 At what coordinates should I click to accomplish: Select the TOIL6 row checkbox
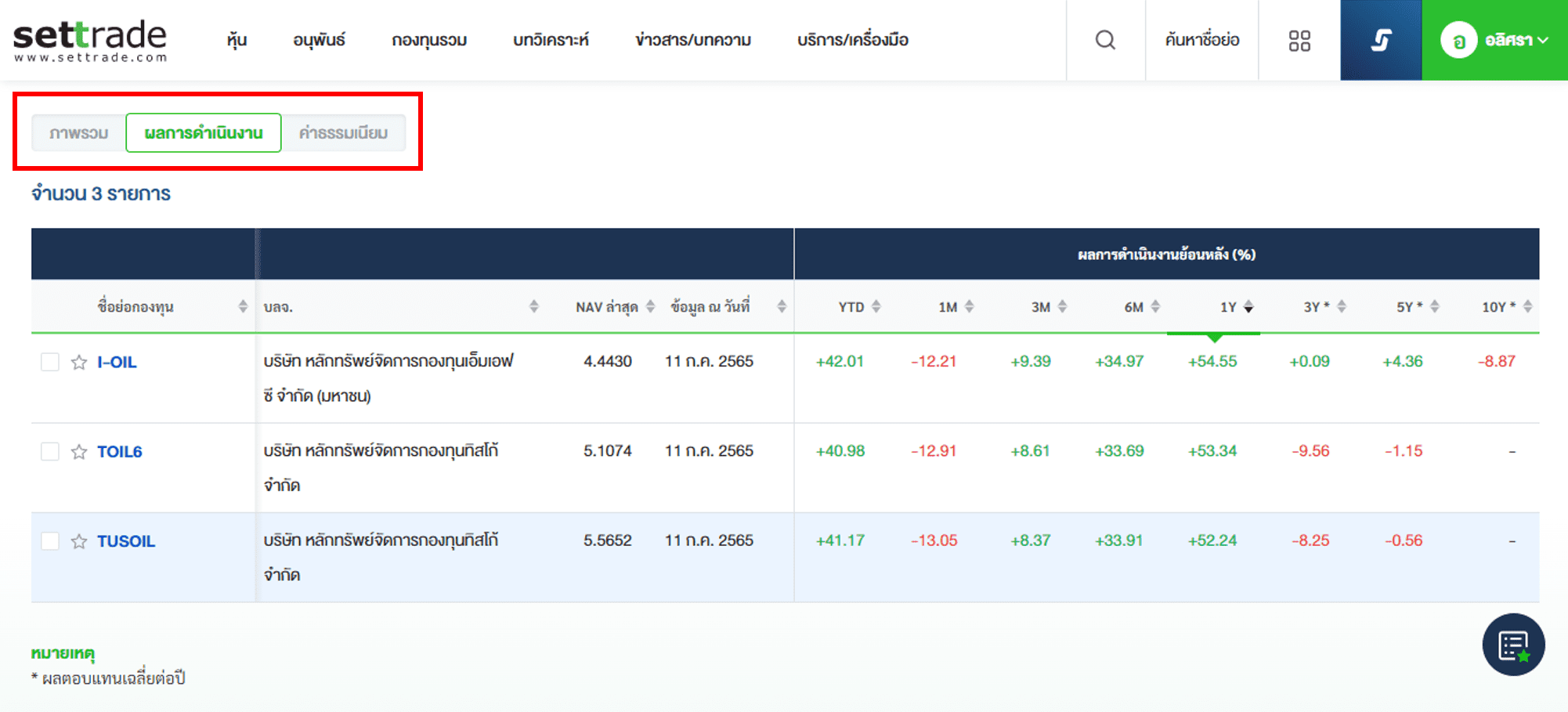50,451
